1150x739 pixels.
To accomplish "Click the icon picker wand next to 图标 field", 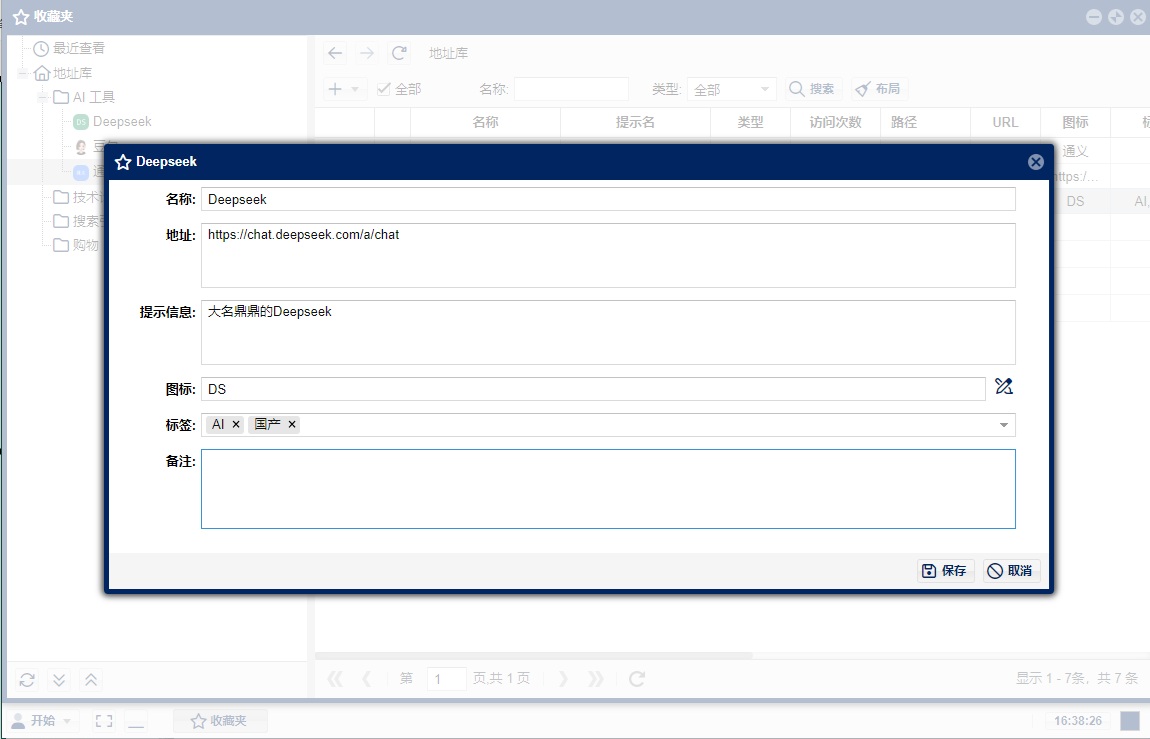I will pyautogui.click(x=1004, y=388).
